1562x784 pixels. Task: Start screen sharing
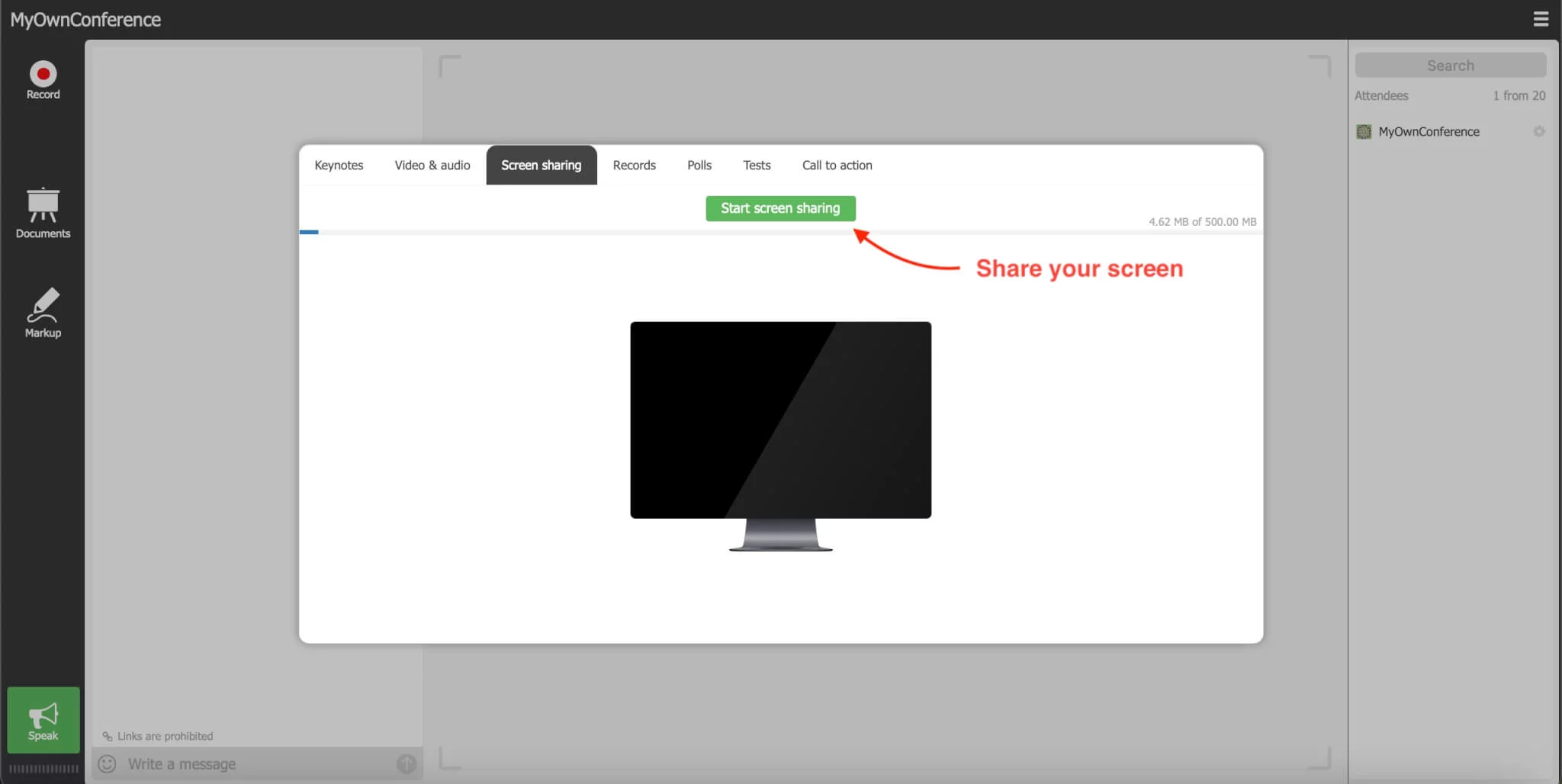pyautogui.click(x=780, y=208)
